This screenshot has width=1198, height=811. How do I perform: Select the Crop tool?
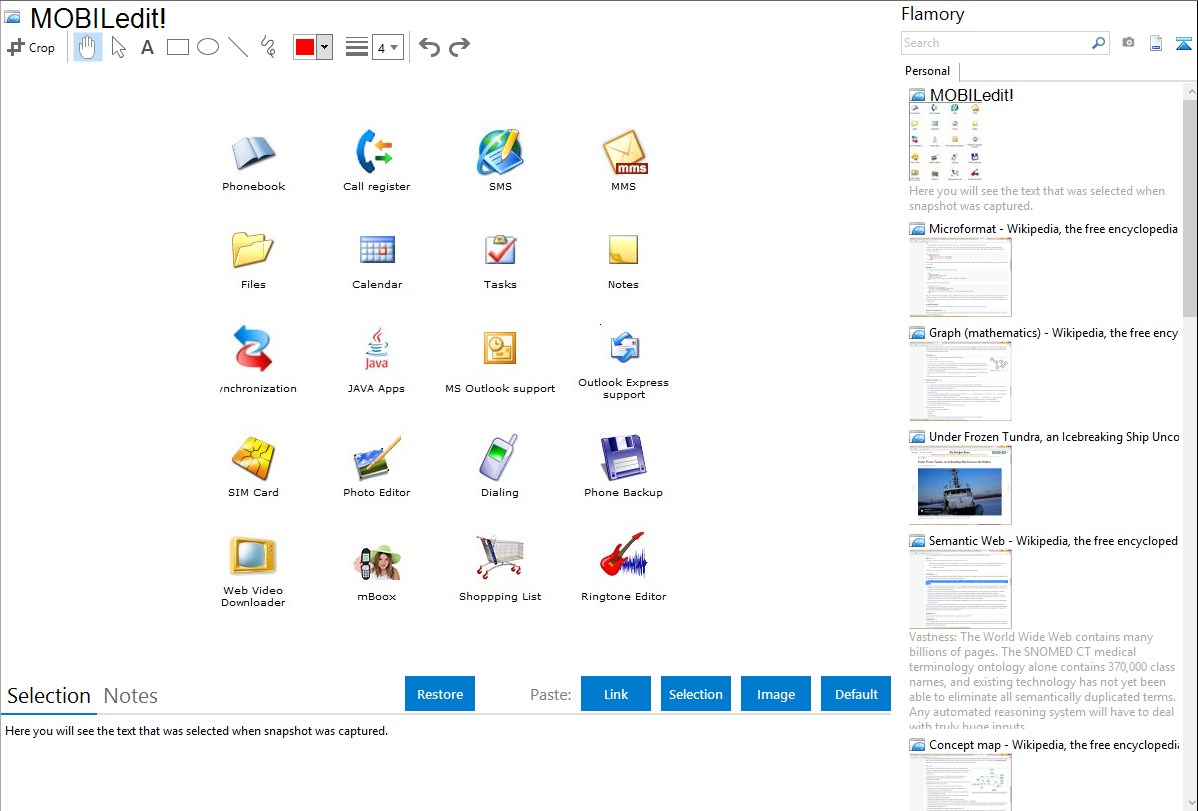pos(31,47)
